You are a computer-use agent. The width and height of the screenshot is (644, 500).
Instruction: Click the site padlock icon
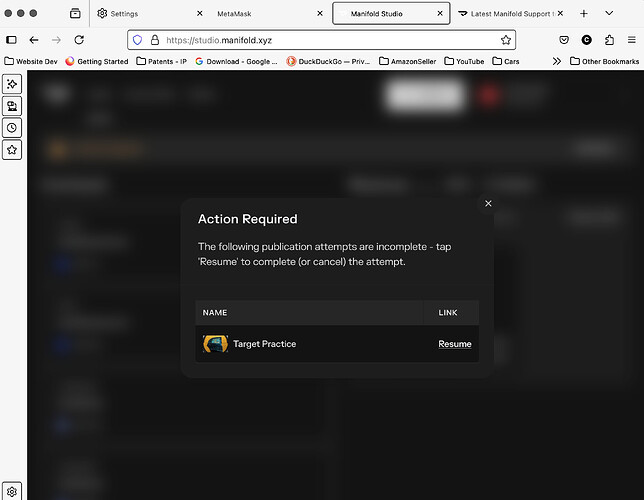[x=155, y=40]
